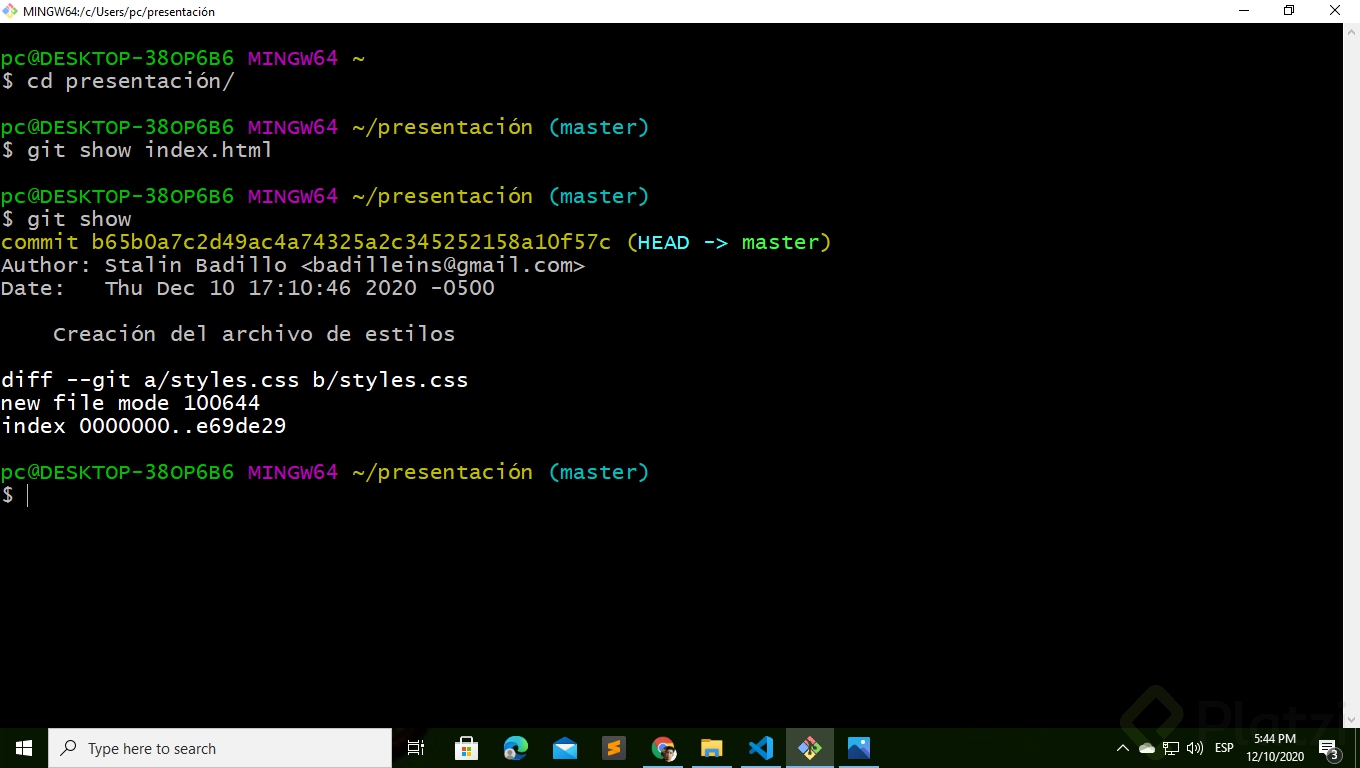
Task: Switch to Visual Studio Code on the taskbar
Action: [x=760, y=748]
